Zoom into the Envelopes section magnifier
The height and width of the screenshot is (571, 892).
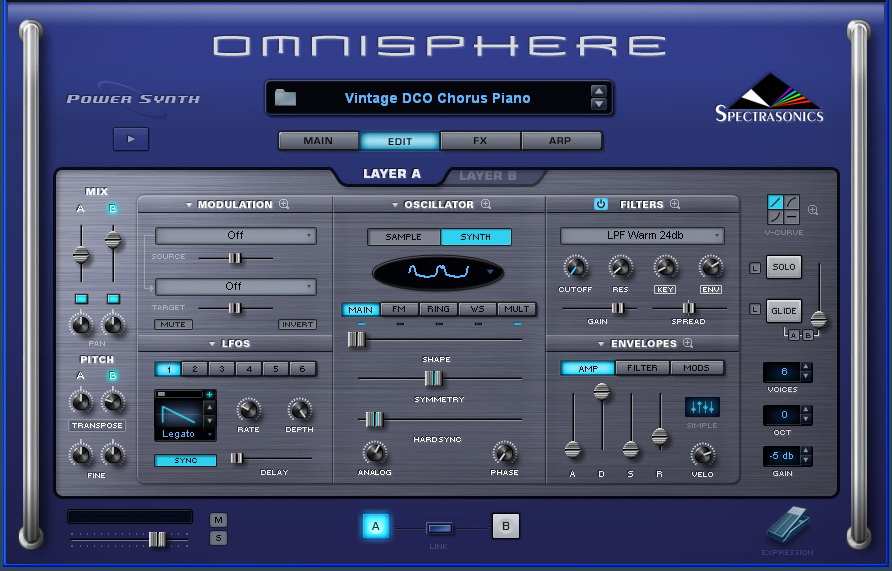pyautogui.click(x=688, y=343)
